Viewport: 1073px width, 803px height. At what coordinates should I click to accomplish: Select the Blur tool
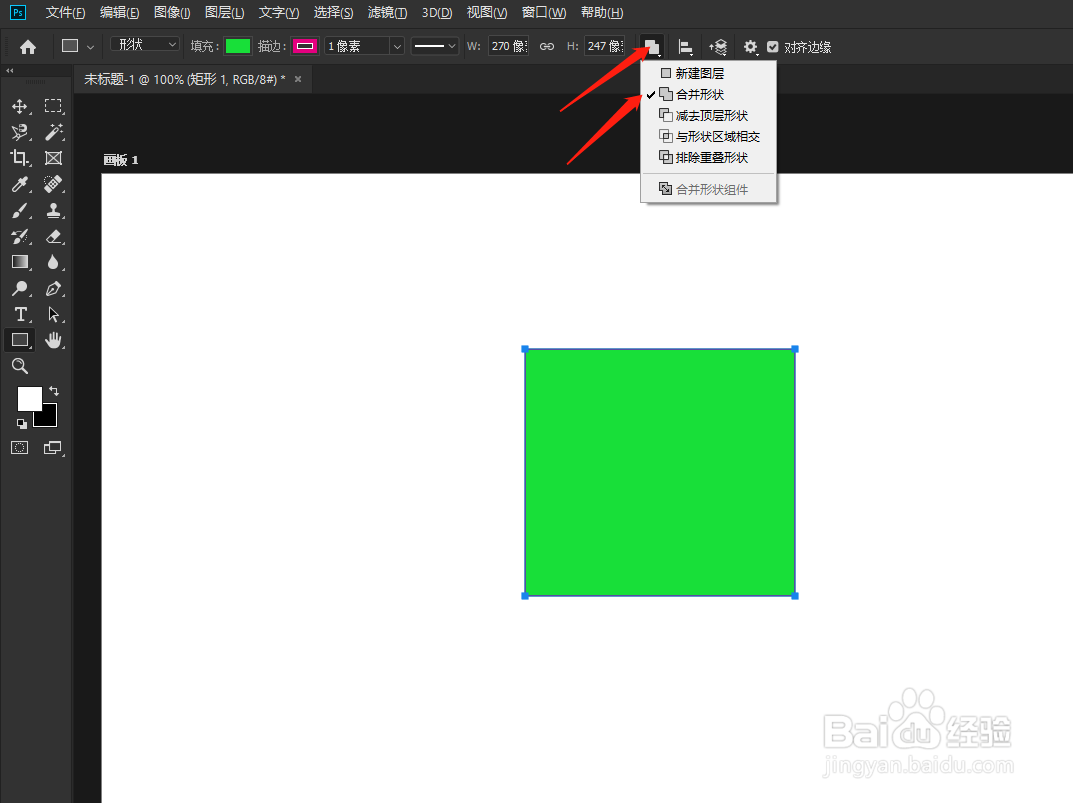coord(53,262)
